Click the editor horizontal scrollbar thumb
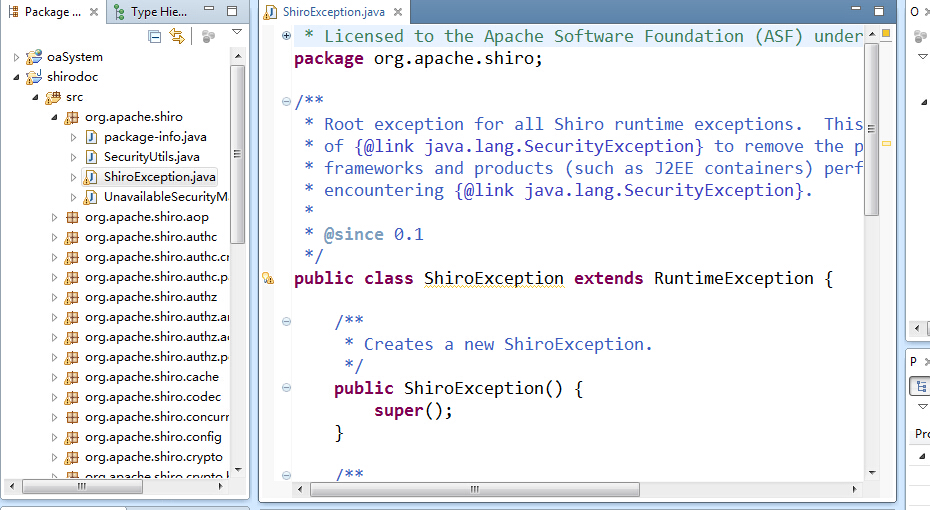930x510 pixels. [x=474, y=489]
